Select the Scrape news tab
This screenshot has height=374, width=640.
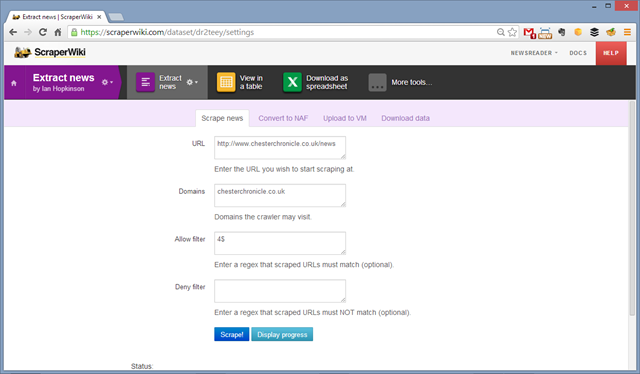[x=222, y=118]
